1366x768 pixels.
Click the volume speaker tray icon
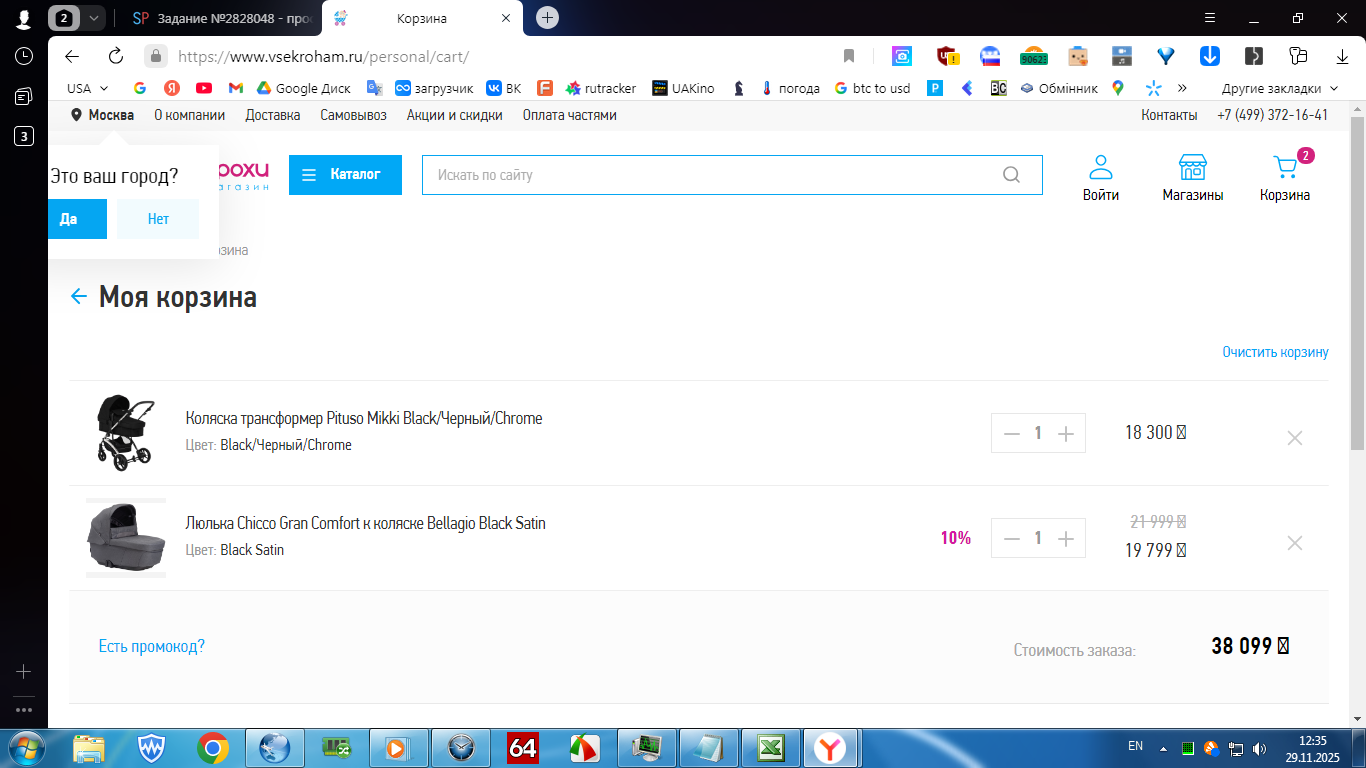pyautogui.click(x=1260, y=748)
